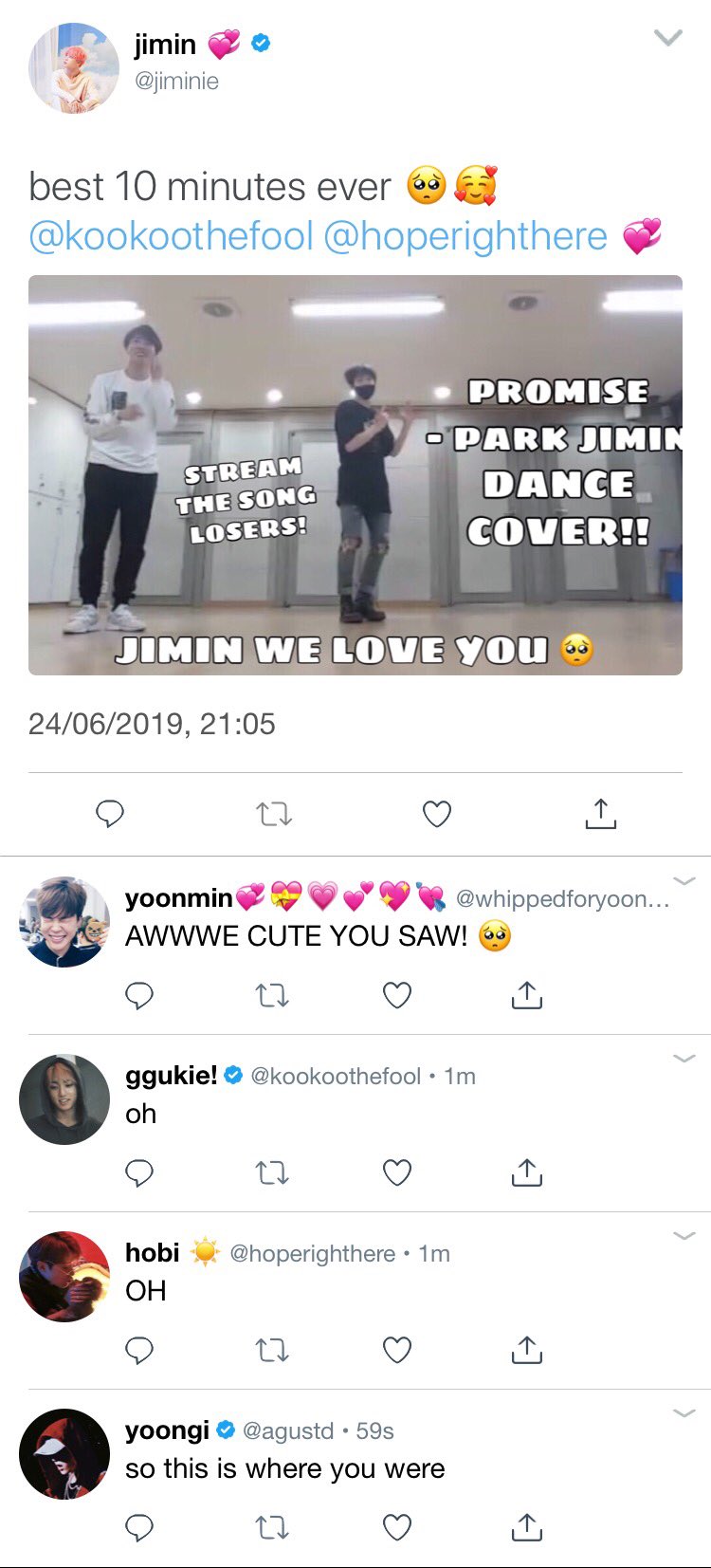Share ggukie's reply tweet

point(527,1172)
